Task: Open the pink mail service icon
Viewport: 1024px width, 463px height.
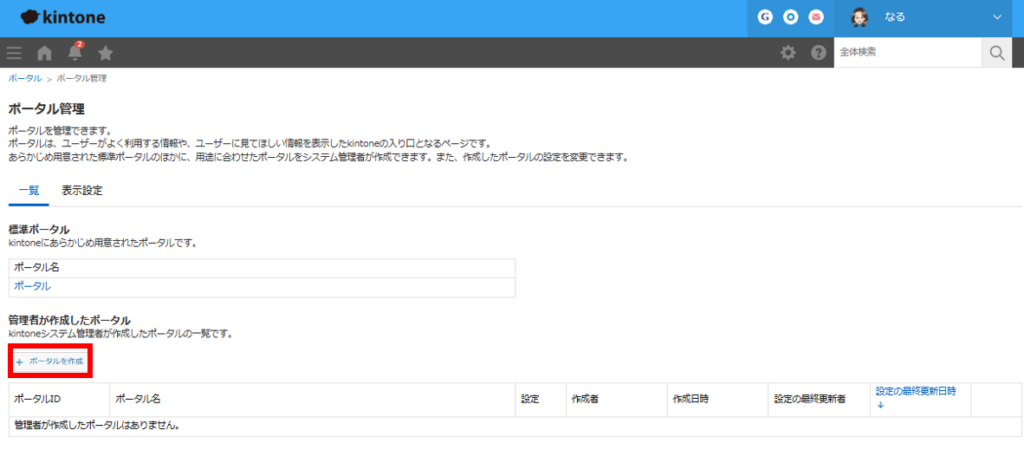Action: pos(816,18)
